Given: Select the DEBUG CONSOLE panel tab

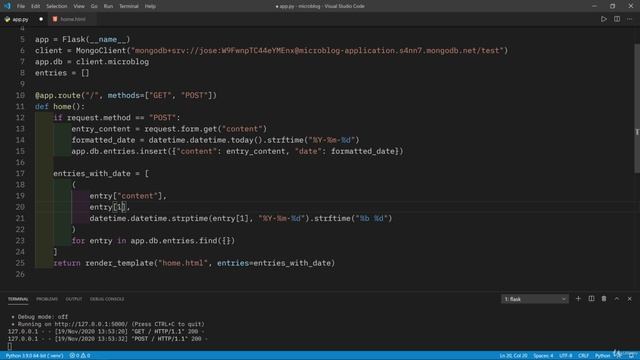Looking at the screenshot, I should coord(107,299).
